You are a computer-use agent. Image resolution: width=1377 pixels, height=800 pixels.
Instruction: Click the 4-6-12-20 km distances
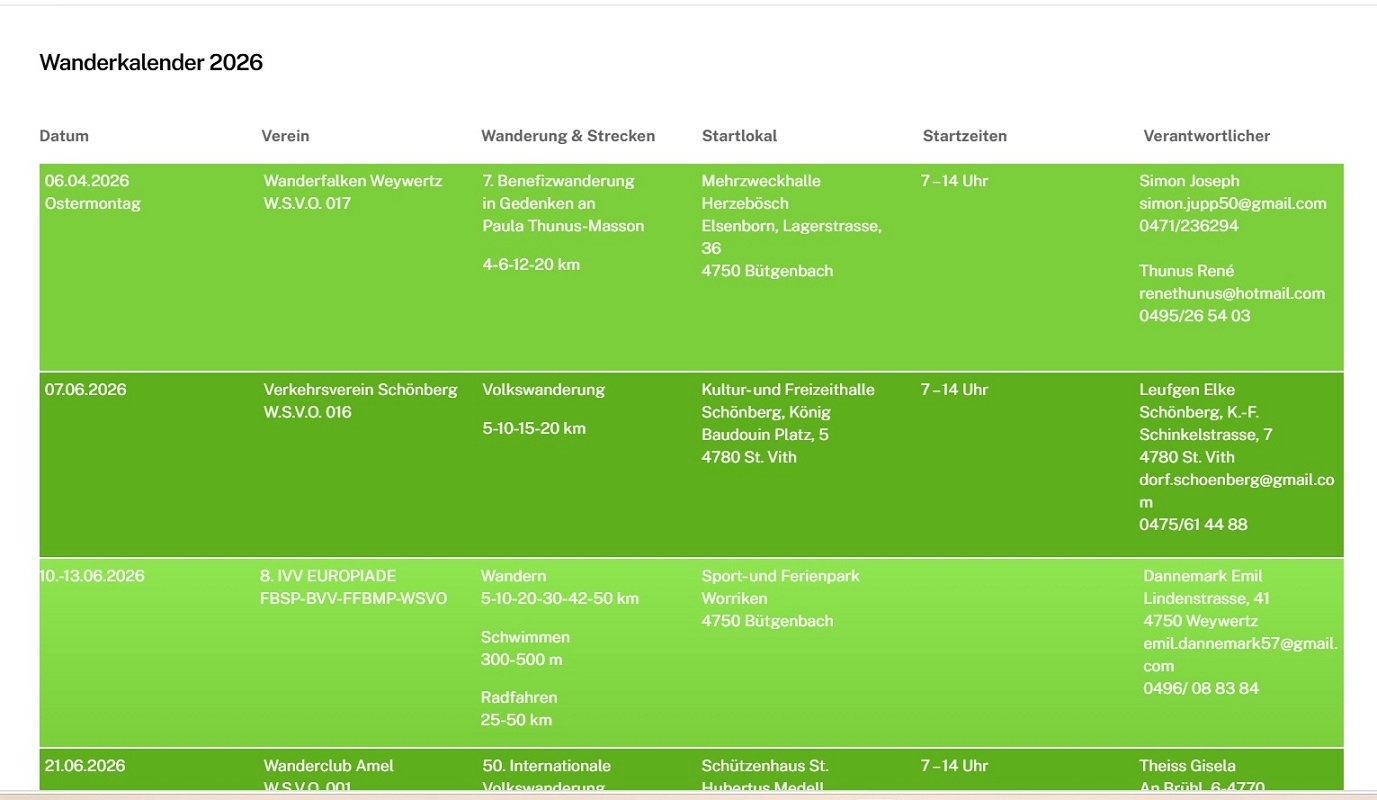[x=531, y=265]
